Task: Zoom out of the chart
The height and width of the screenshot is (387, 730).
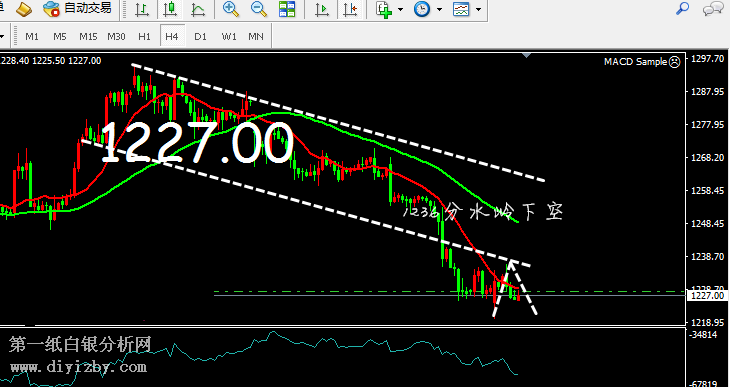Action: 258,9
